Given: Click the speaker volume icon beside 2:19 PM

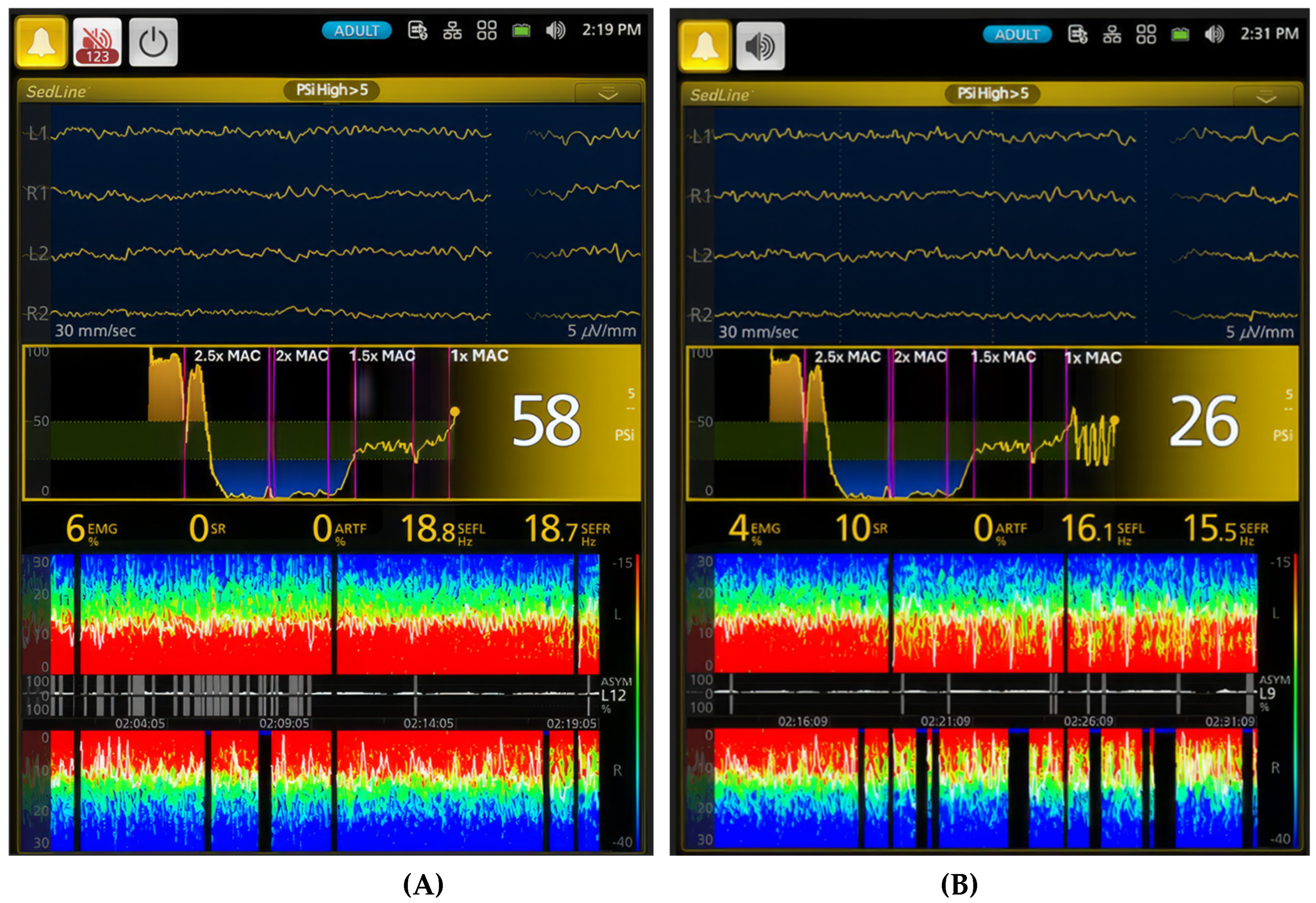Looking at the screenshot, I should click(556, 31).
